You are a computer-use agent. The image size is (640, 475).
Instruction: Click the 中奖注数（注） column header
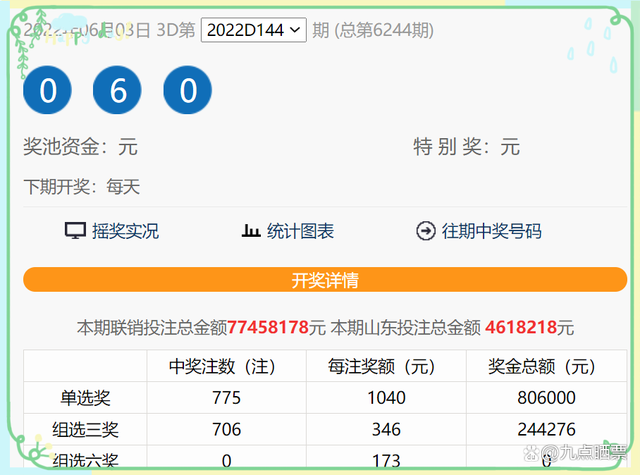click(x=227, y=366)
